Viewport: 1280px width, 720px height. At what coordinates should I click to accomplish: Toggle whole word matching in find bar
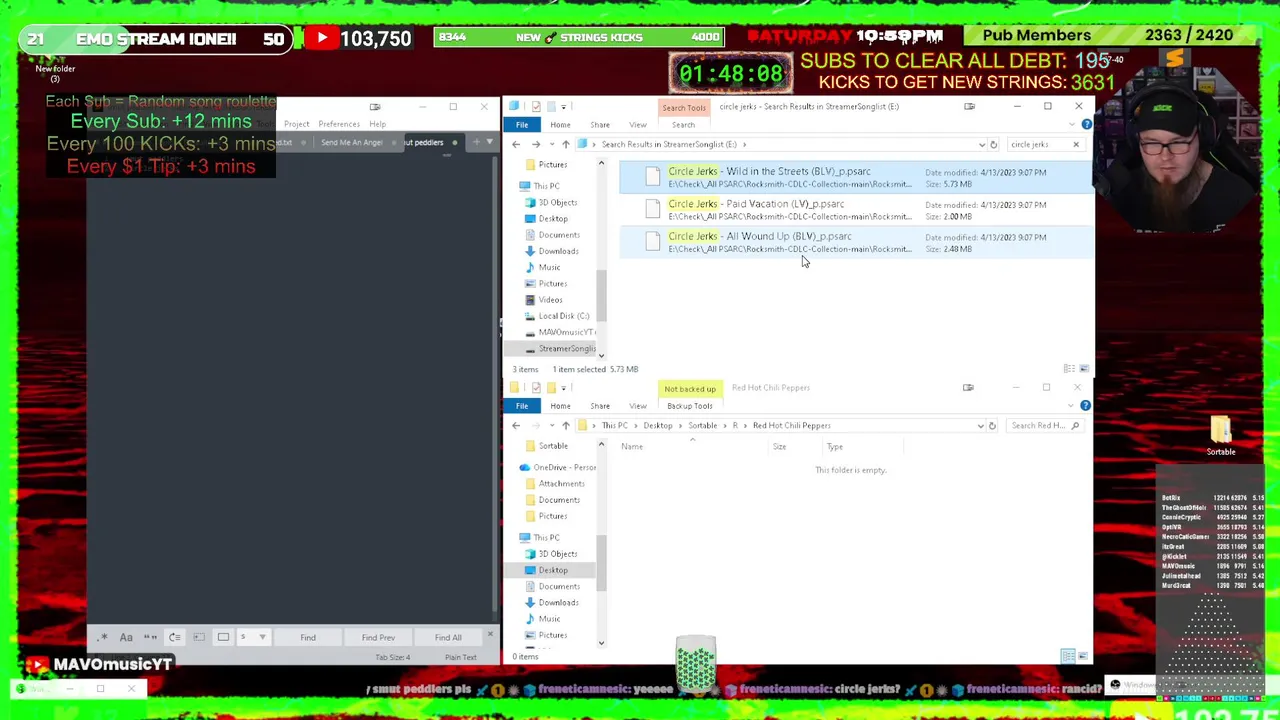150,637
